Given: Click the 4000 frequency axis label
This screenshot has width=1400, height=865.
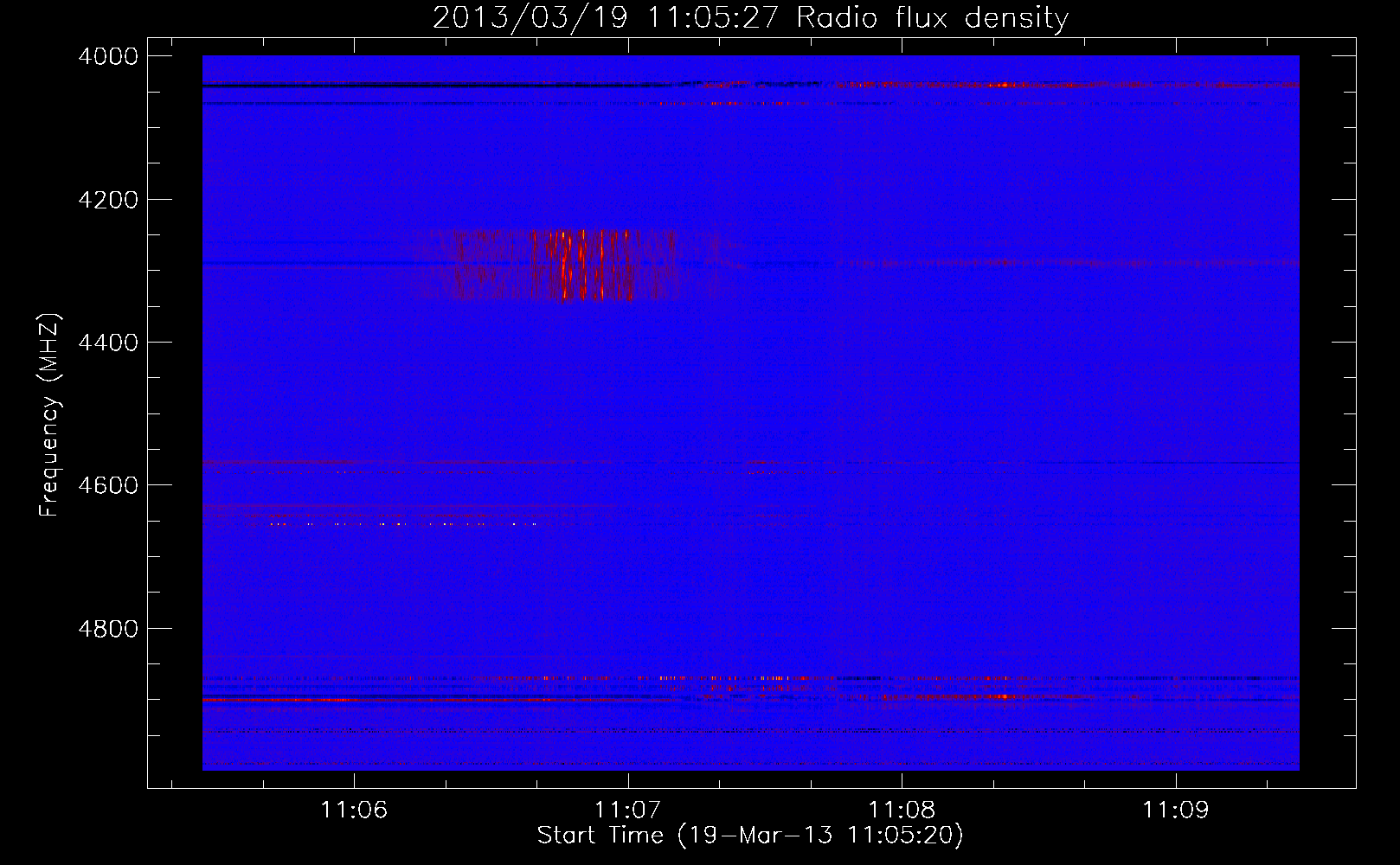Looking at the screenshot, I should pyautogui.click(x=108, y=56).
